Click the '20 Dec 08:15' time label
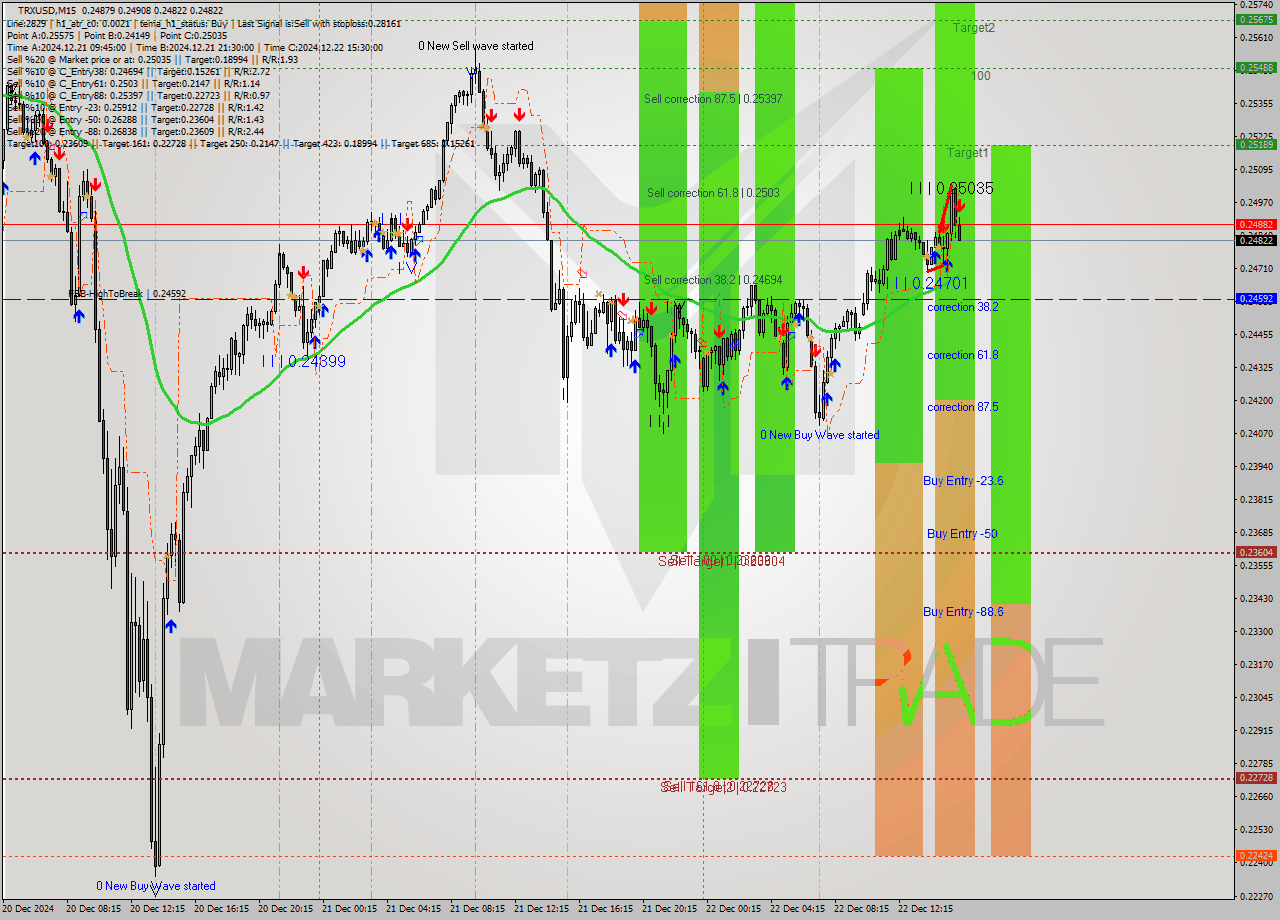 coord(94,909)
